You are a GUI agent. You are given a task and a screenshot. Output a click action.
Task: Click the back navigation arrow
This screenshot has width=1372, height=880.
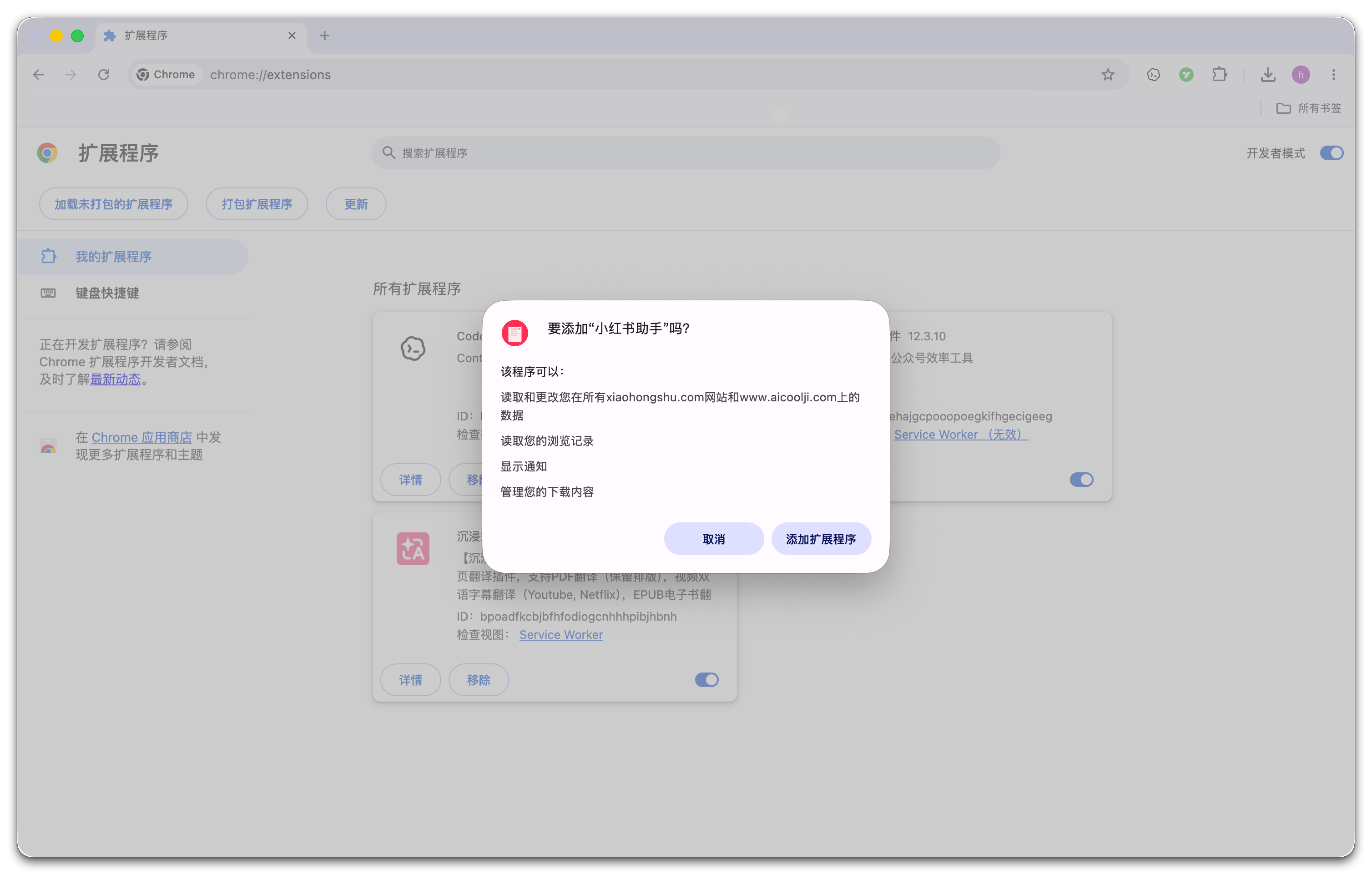(x=38, y=75)
